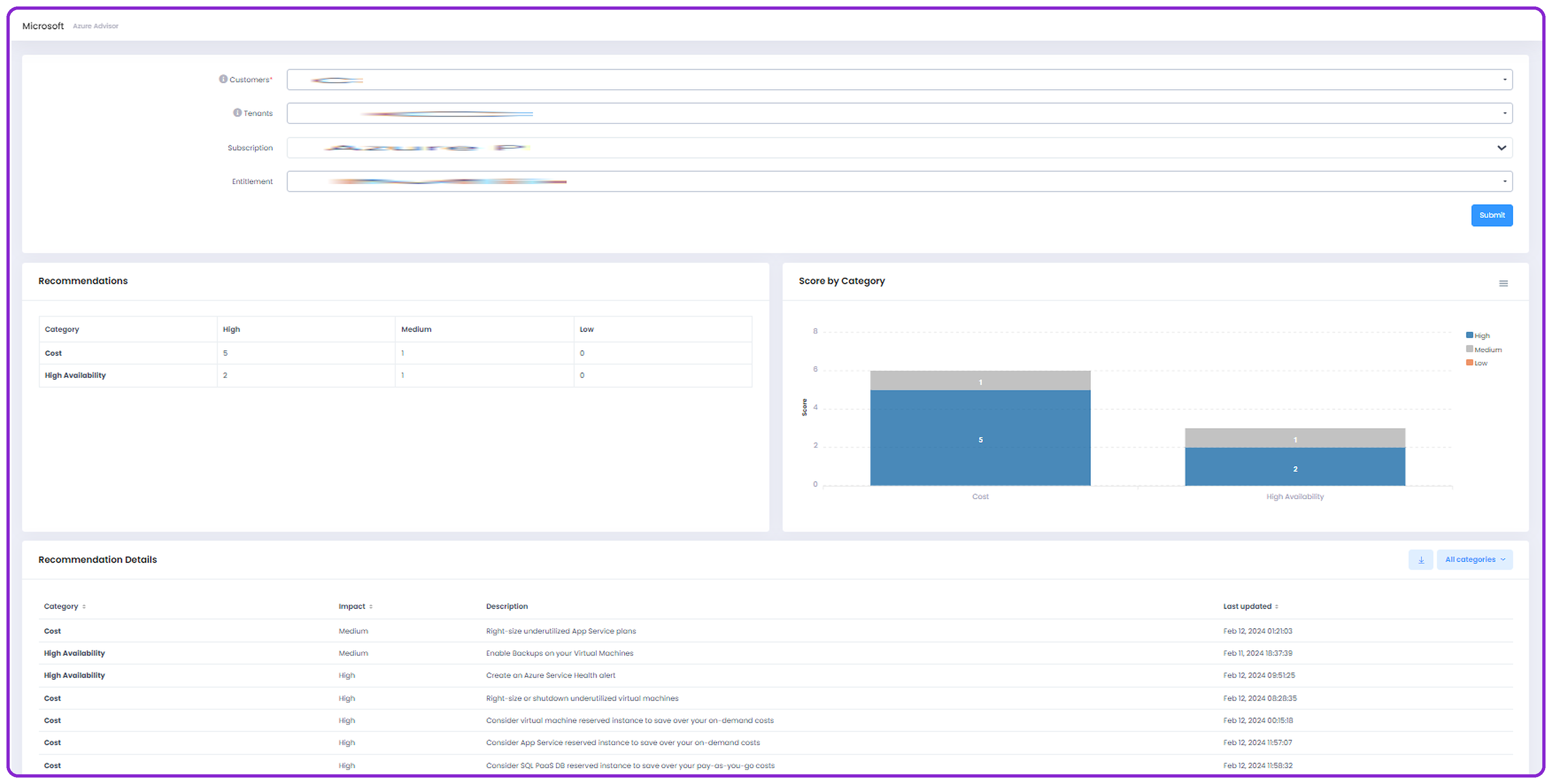
Task: Sort table by Impact column arrows
Action: coord(371,607)
